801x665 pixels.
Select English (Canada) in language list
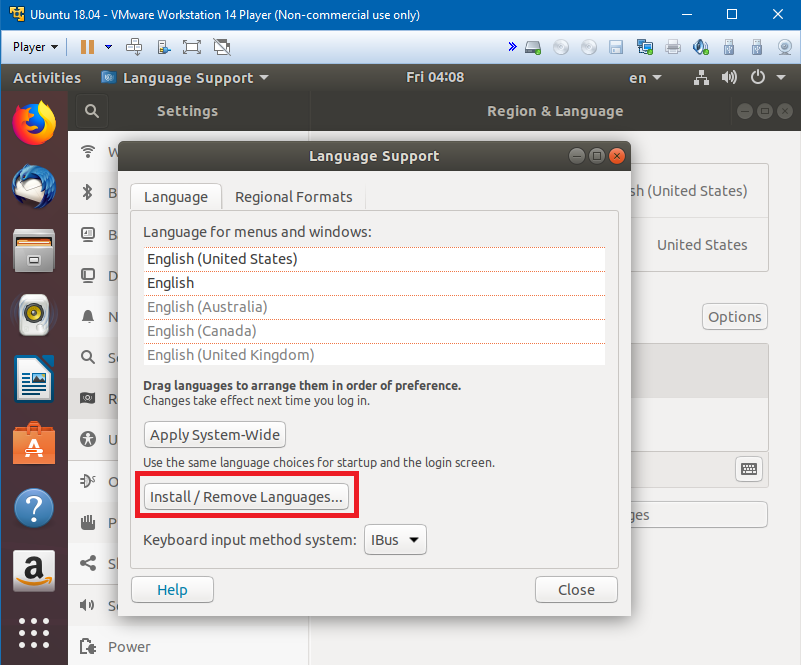(x=374, y=331)
